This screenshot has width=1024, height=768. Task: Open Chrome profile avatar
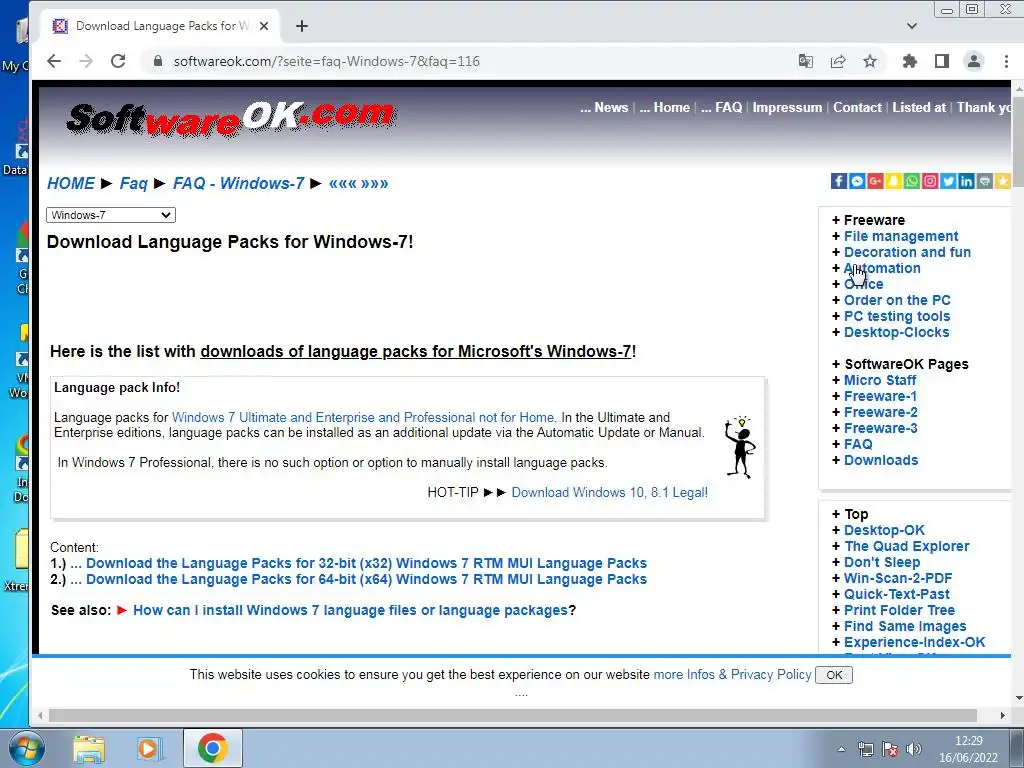[x=974, y=61]
